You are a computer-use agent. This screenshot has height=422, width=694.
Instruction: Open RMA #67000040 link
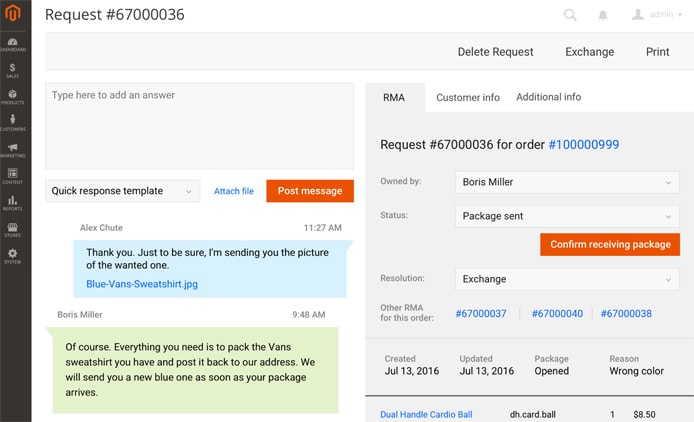click(557, 314)
